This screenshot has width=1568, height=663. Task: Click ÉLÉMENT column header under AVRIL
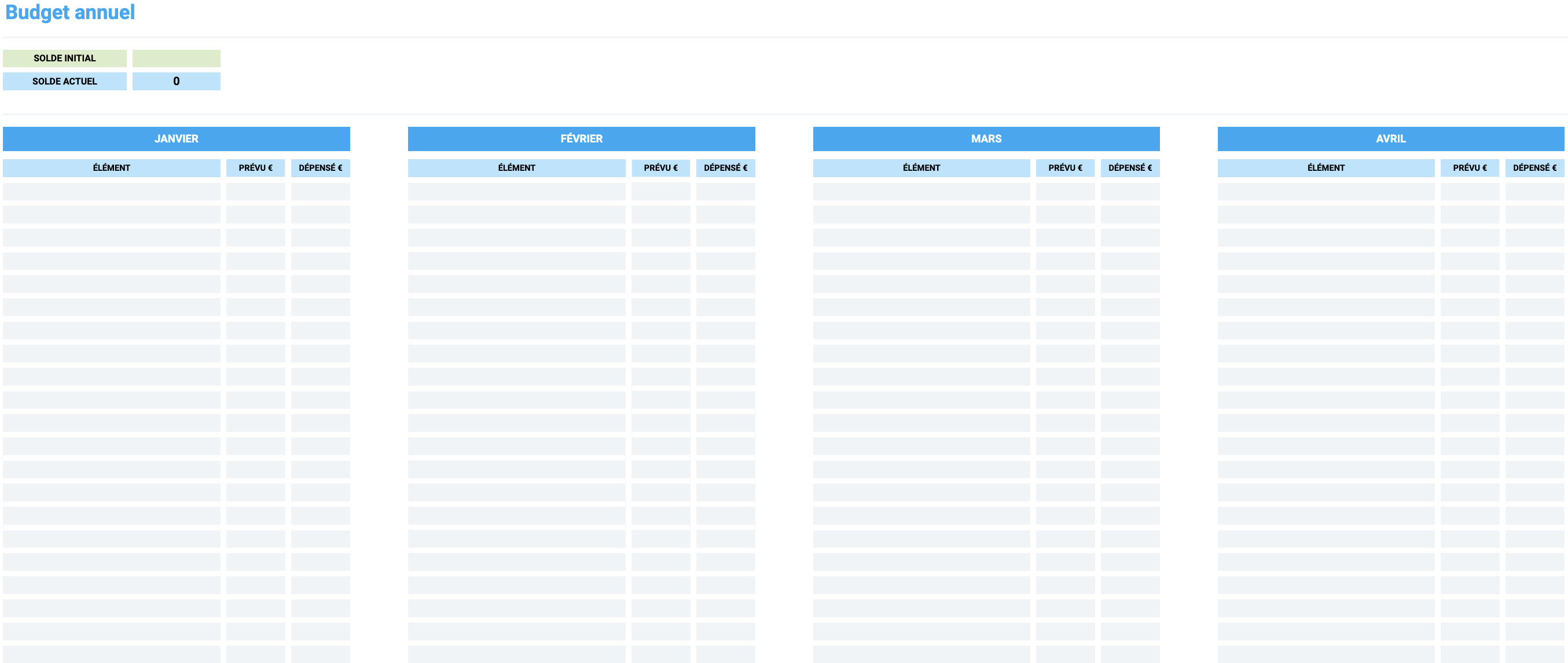click(x=1327, y=168)
